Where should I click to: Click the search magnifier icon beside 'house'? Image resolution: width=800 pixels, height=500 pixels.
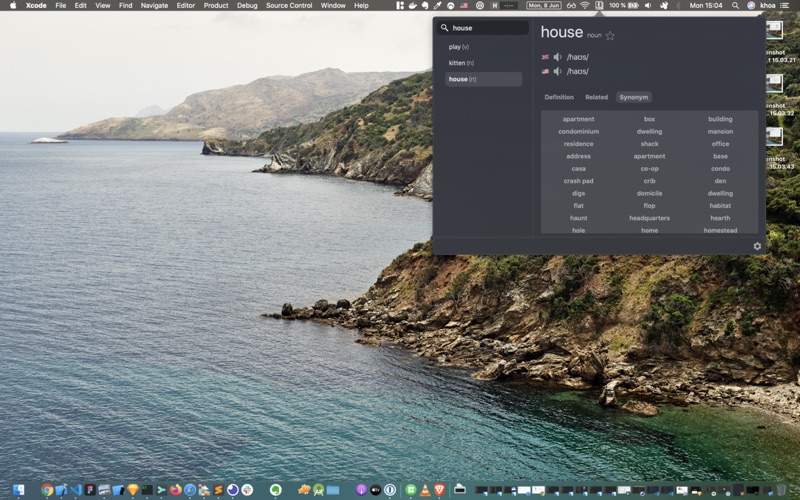(444, 28)
